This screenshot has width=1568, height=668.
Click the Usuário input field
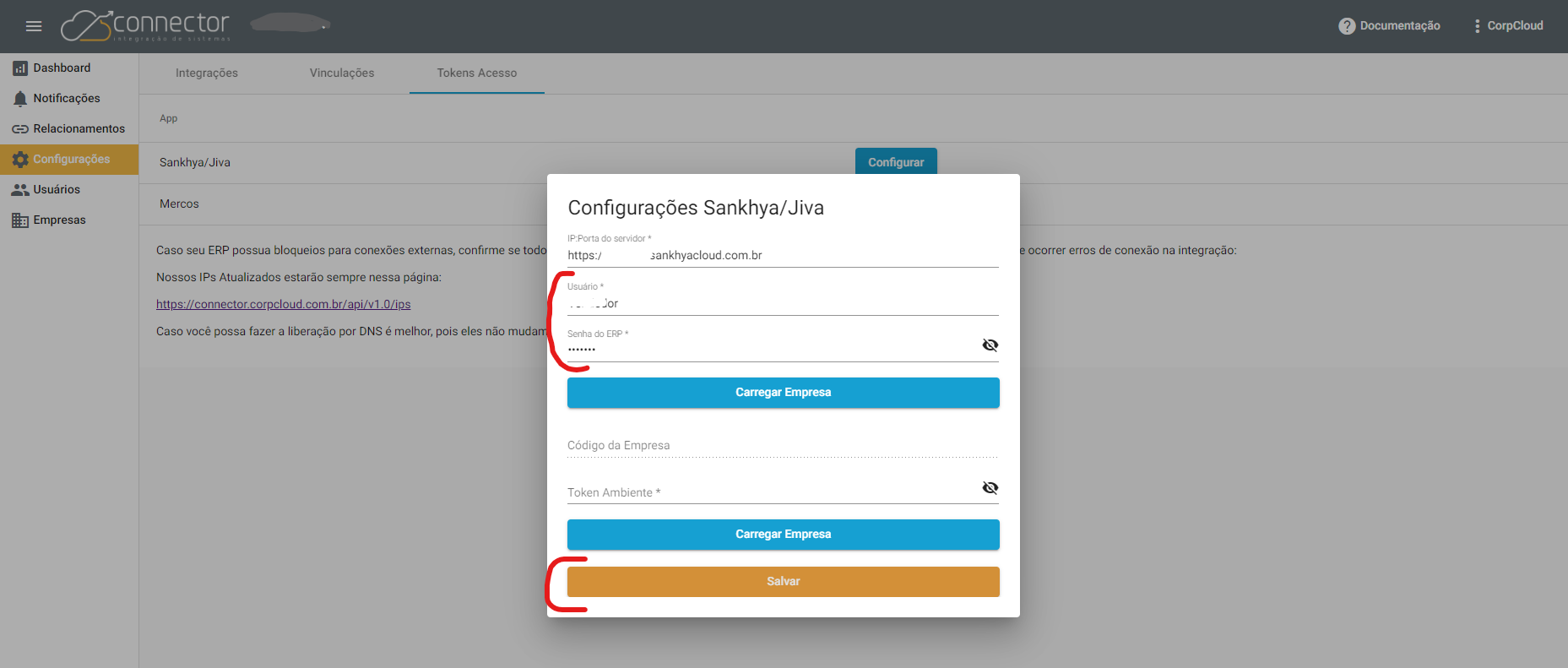point(783,303)
